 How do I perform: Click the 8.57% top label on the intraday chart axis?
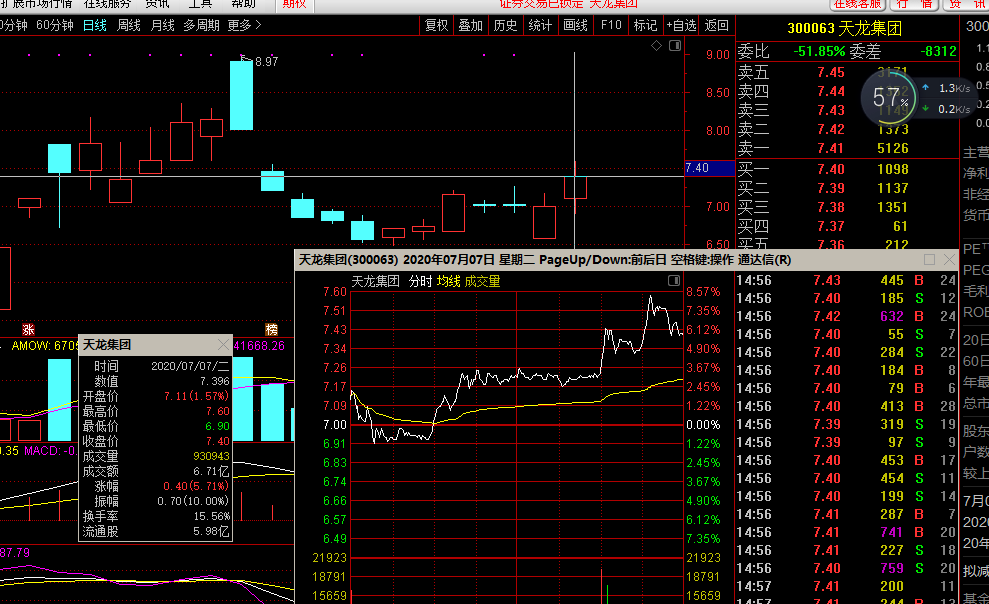point(703,292)
